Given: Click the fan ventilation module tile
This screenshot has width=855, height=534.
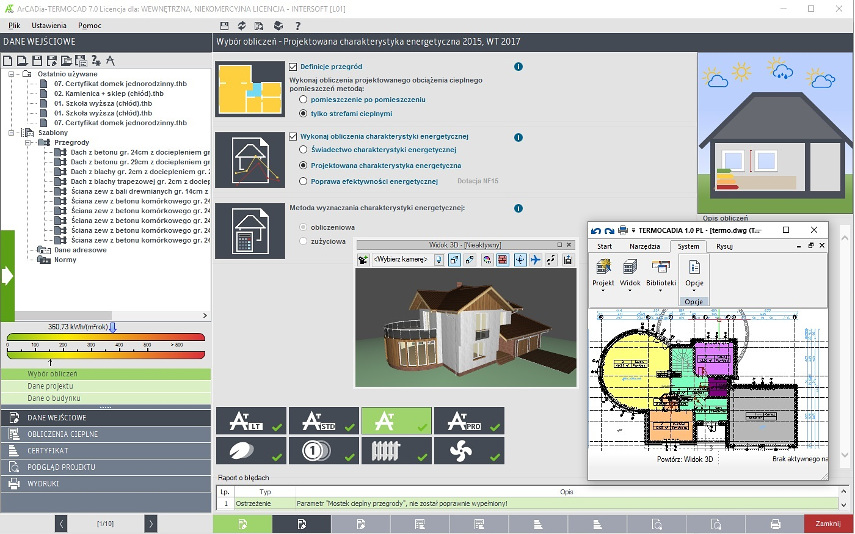Looking at the screenshot, I should (469, 451).
